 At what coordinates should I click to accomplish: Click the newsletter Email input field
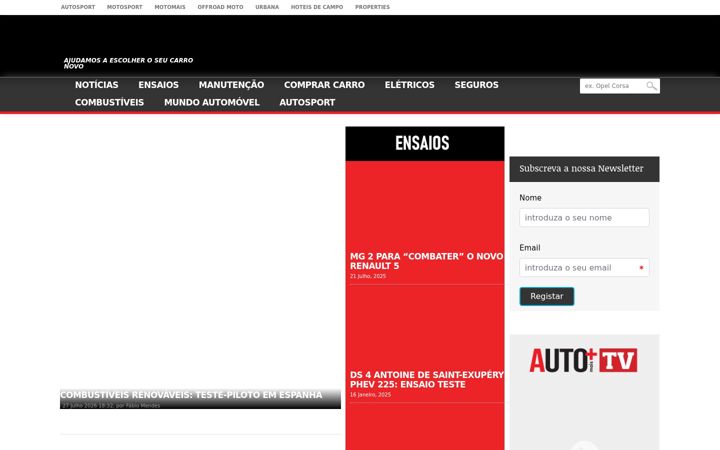(x=584, y=268)
